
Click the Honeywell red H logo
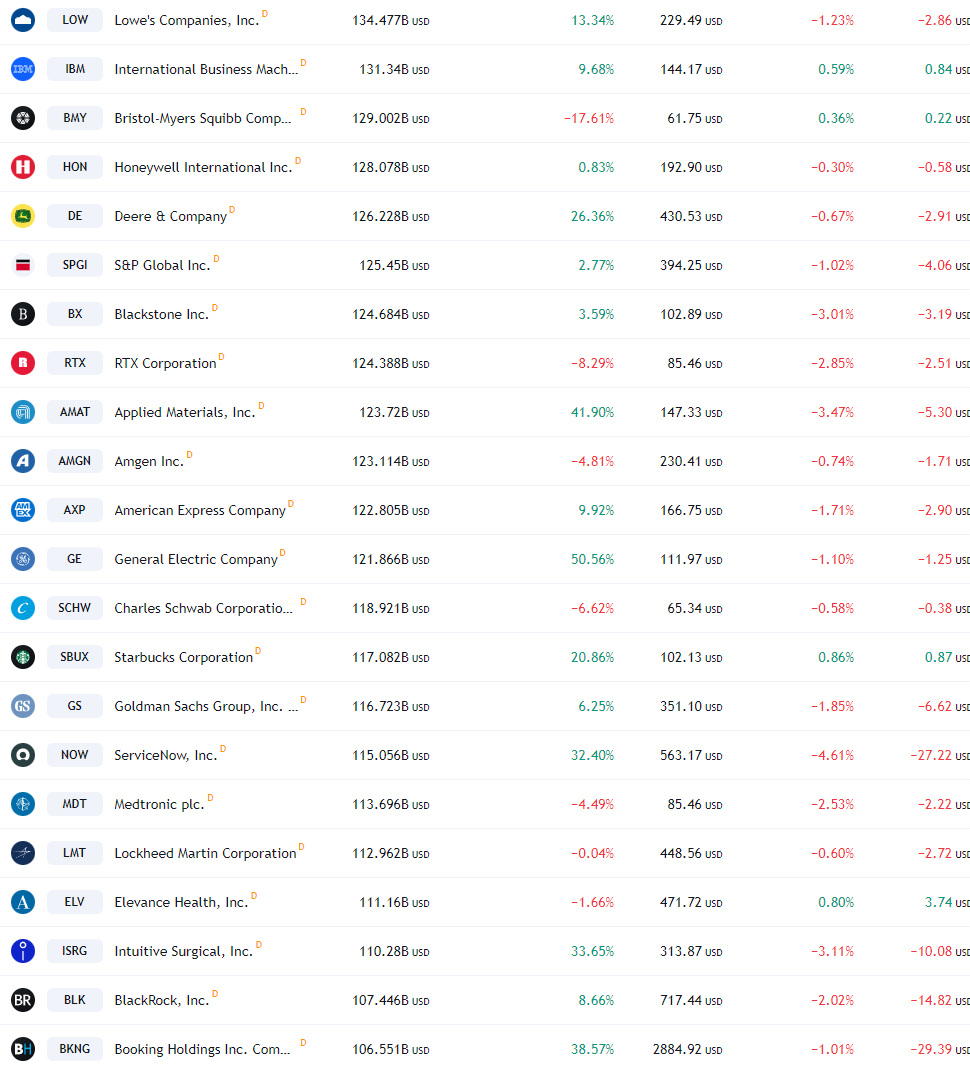pyautogui.click(x=23, y=167)
